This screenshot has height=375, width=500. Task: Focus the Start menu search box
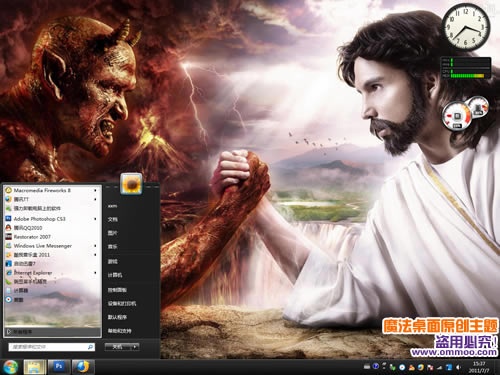[52, 347]
